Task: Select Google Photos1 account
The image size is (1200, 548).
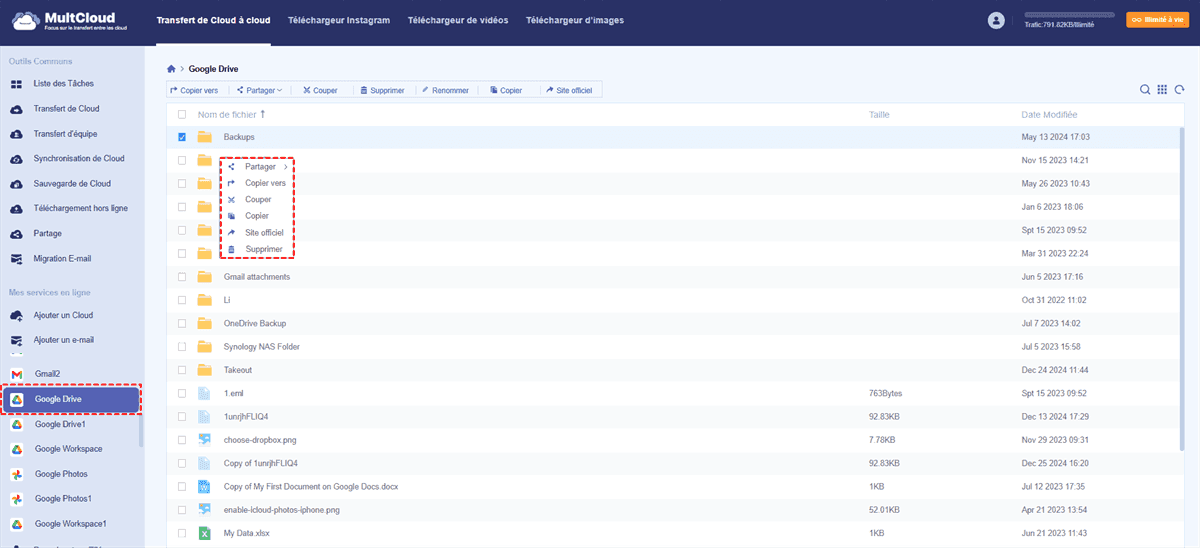Action: pyautogui.click(x=63, y=499)
